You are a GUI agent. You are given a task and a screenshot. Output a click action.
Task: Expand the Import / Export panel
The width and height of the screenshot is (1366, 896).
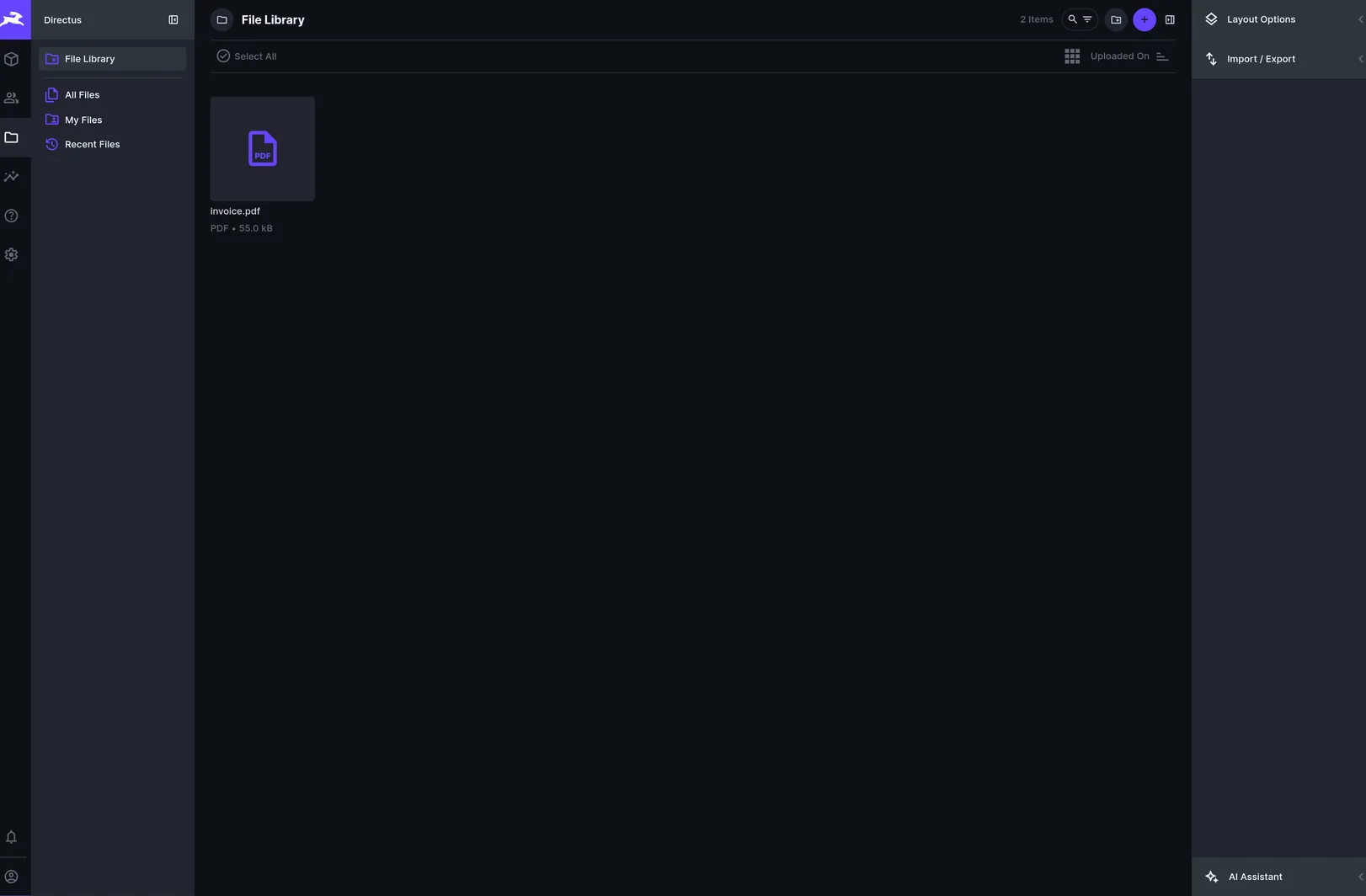click(1278, 59)
